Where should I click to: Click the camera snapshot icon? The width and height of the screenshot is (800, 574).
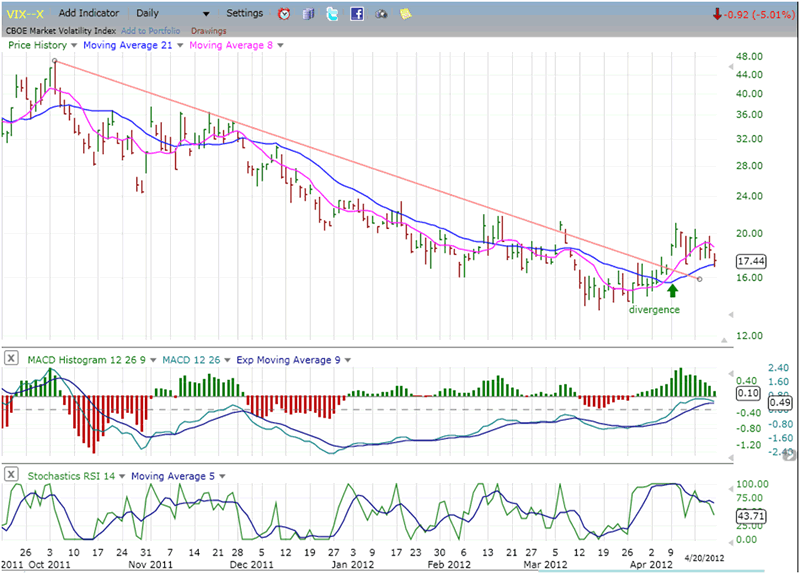click(381, 14)
